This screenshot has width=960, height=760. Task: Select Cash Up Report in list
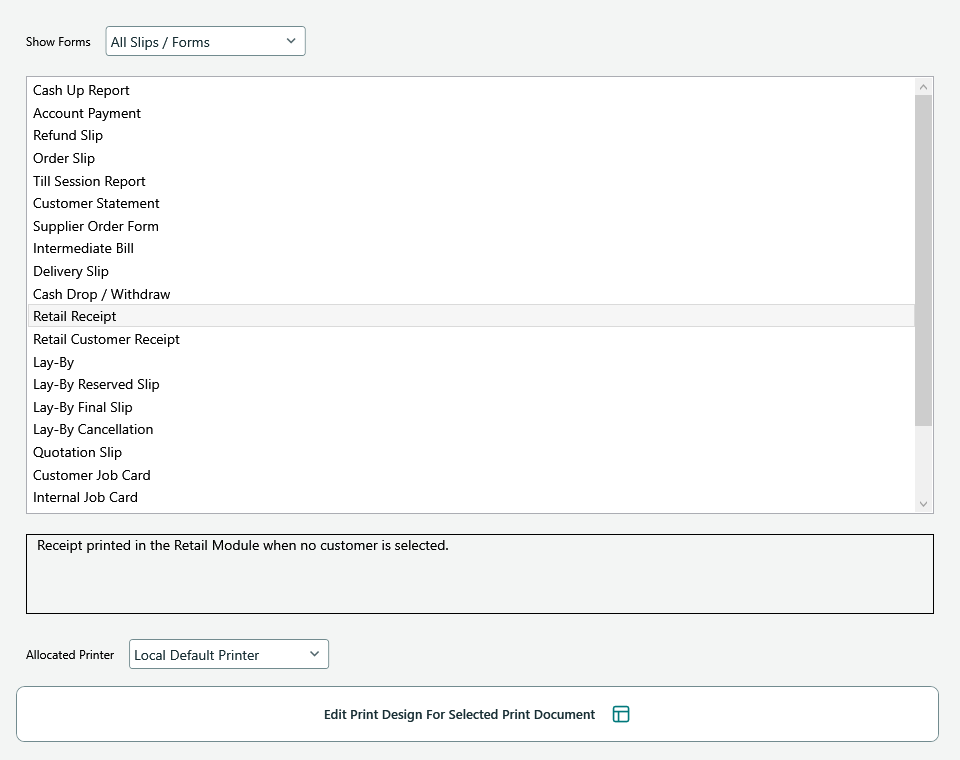point(471,91)
